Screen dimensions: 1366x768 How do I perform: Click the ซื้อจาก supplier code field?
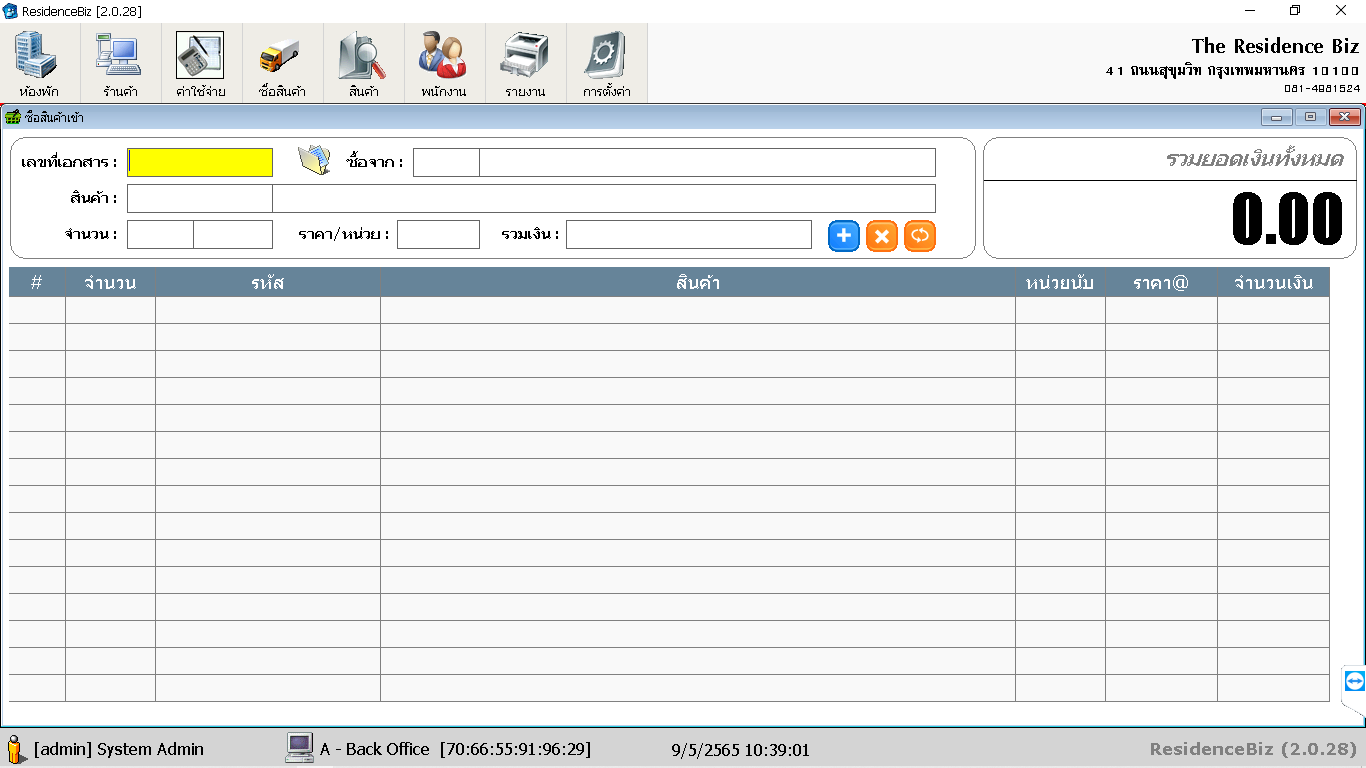[x=446, y=162]
